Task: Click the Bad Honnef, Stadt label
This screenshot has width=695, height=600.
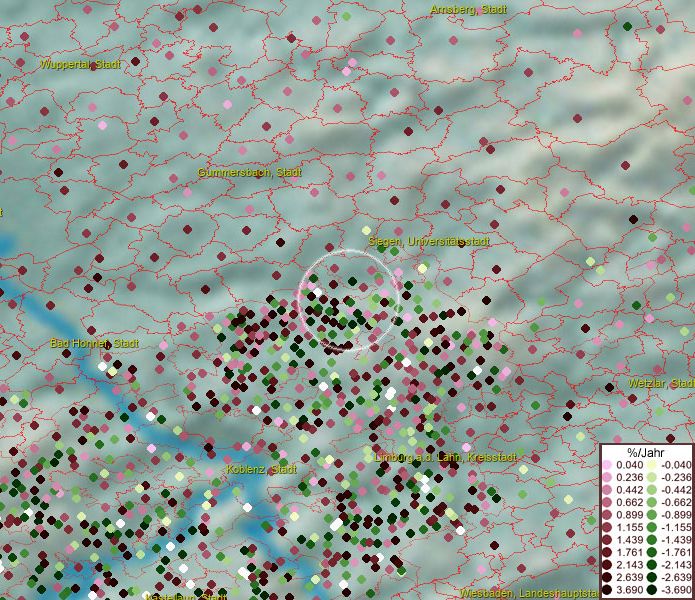Action: (94, 343)
